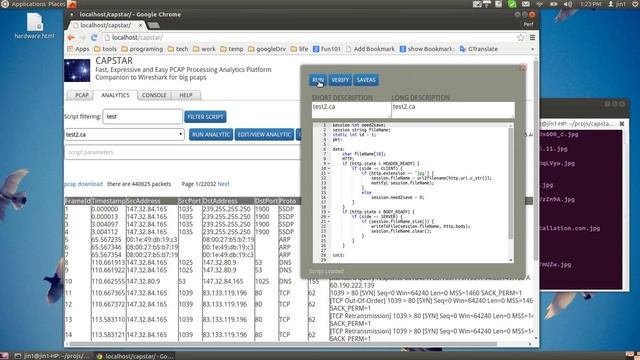Open the Chrome hamburger menu

(532, 38)
